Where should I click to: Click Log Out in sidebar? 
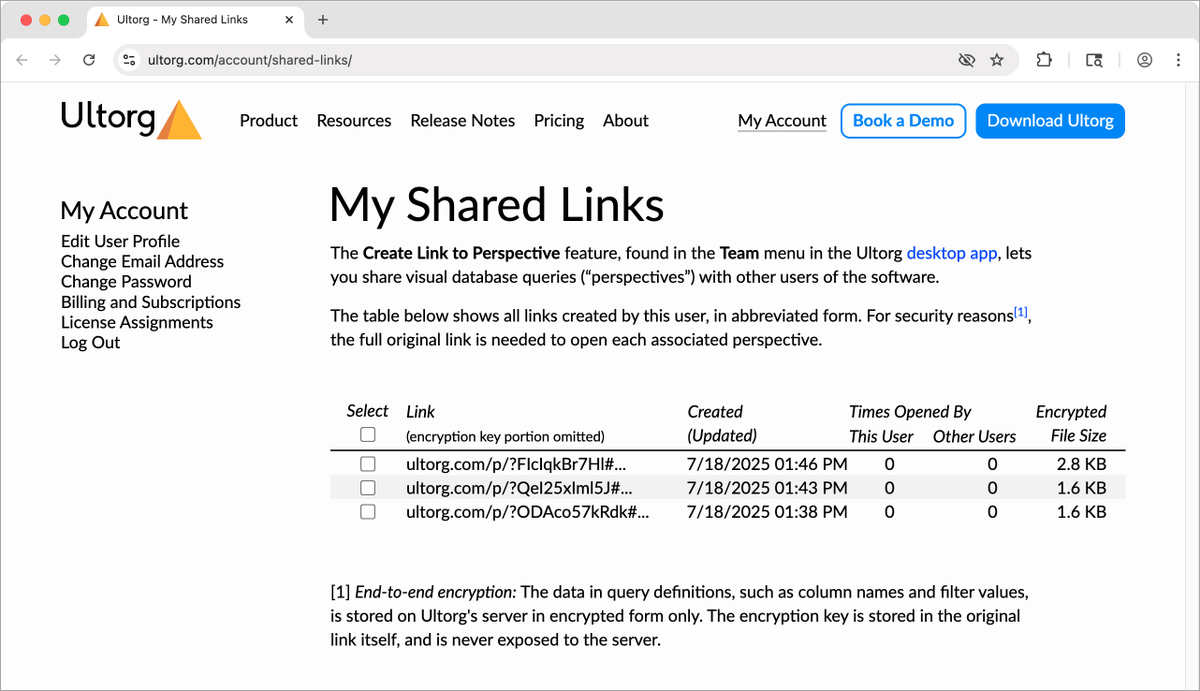click(90, 342)
